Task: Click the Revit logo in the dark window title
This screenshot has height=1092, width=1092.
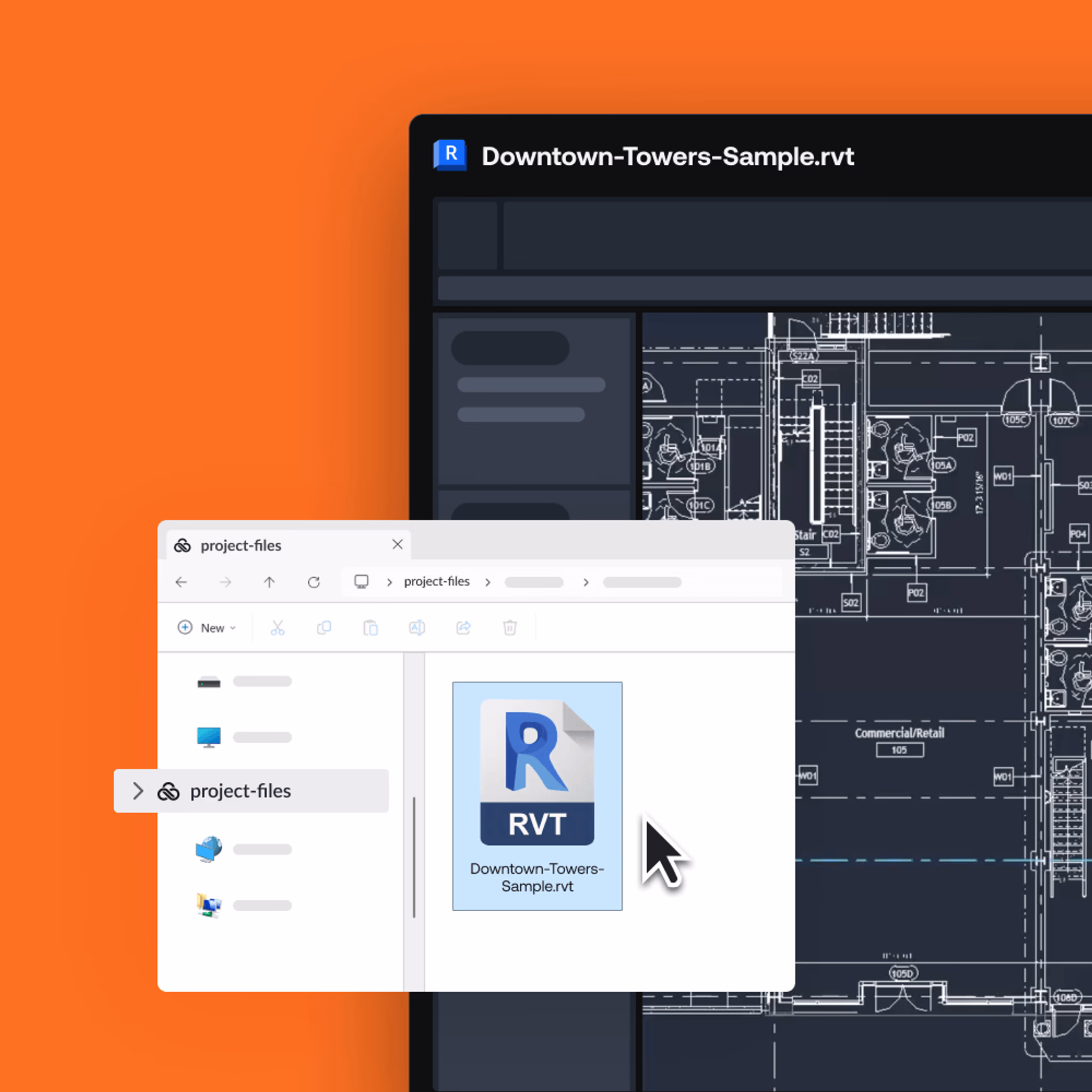Action: (450, 155)
